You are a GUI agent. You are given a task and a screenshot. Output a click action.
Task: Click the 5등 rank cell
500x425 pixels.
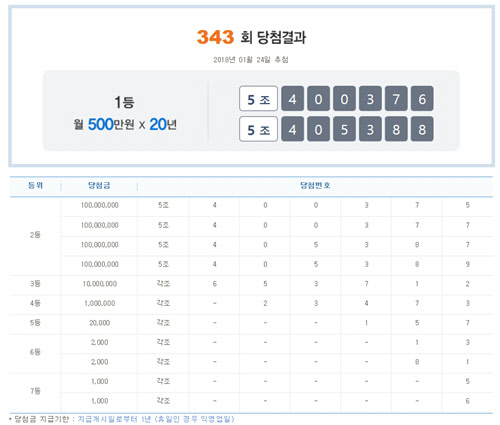(35, 323)
